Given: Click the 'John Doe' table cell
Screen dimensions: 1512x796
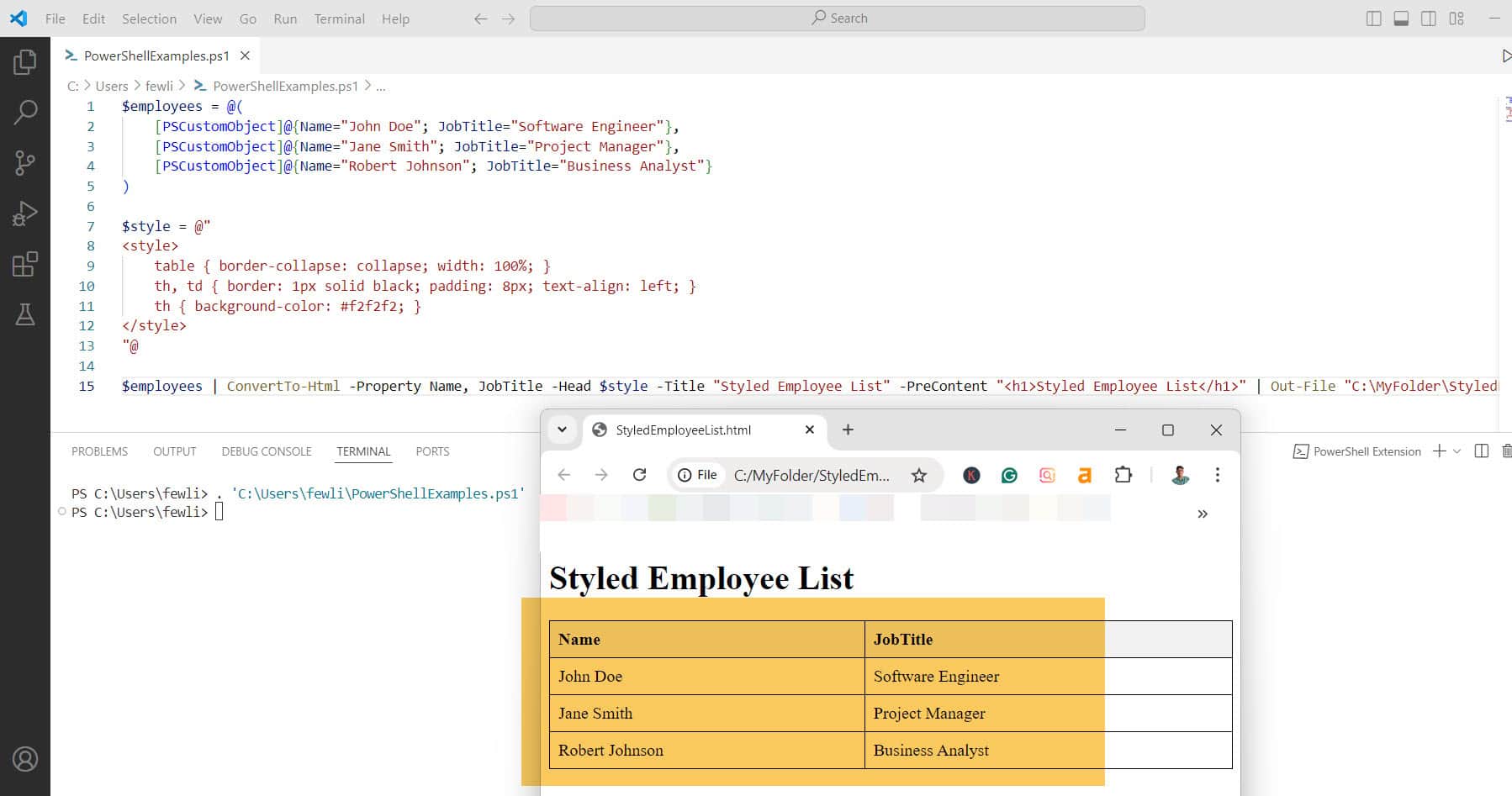Looking at the screenshot, I should pyautogui.click(x=706, y=676).
